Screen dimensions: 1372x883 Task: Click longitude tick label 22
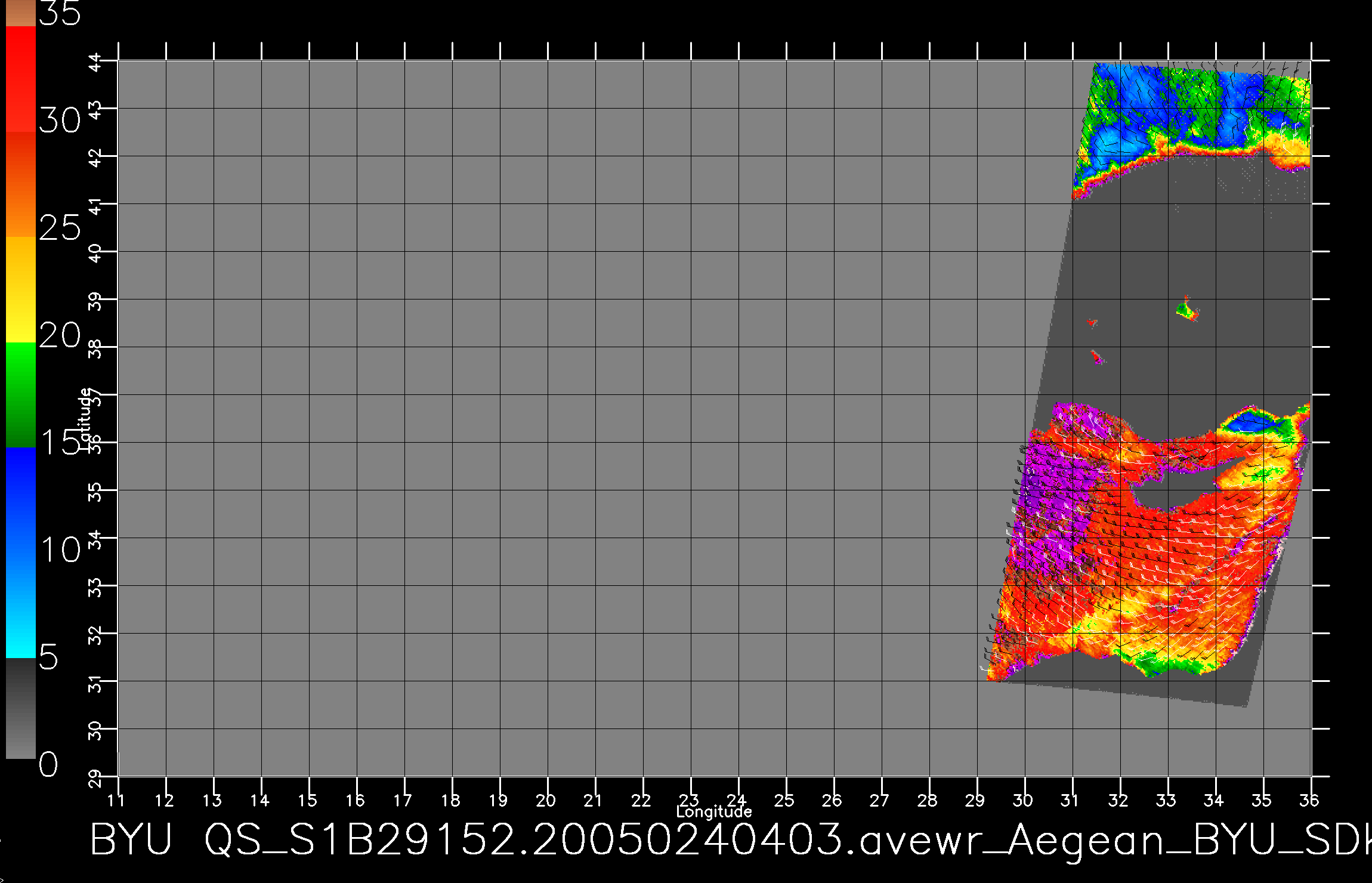pos(641,800)
